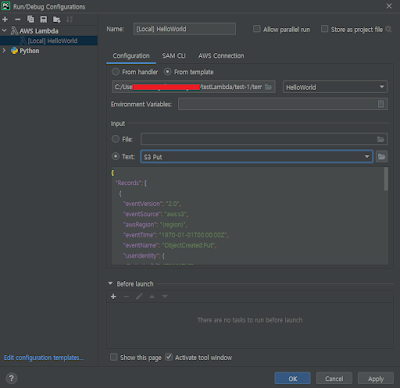Create new folder in the configurations toolbar

(57, 20)
